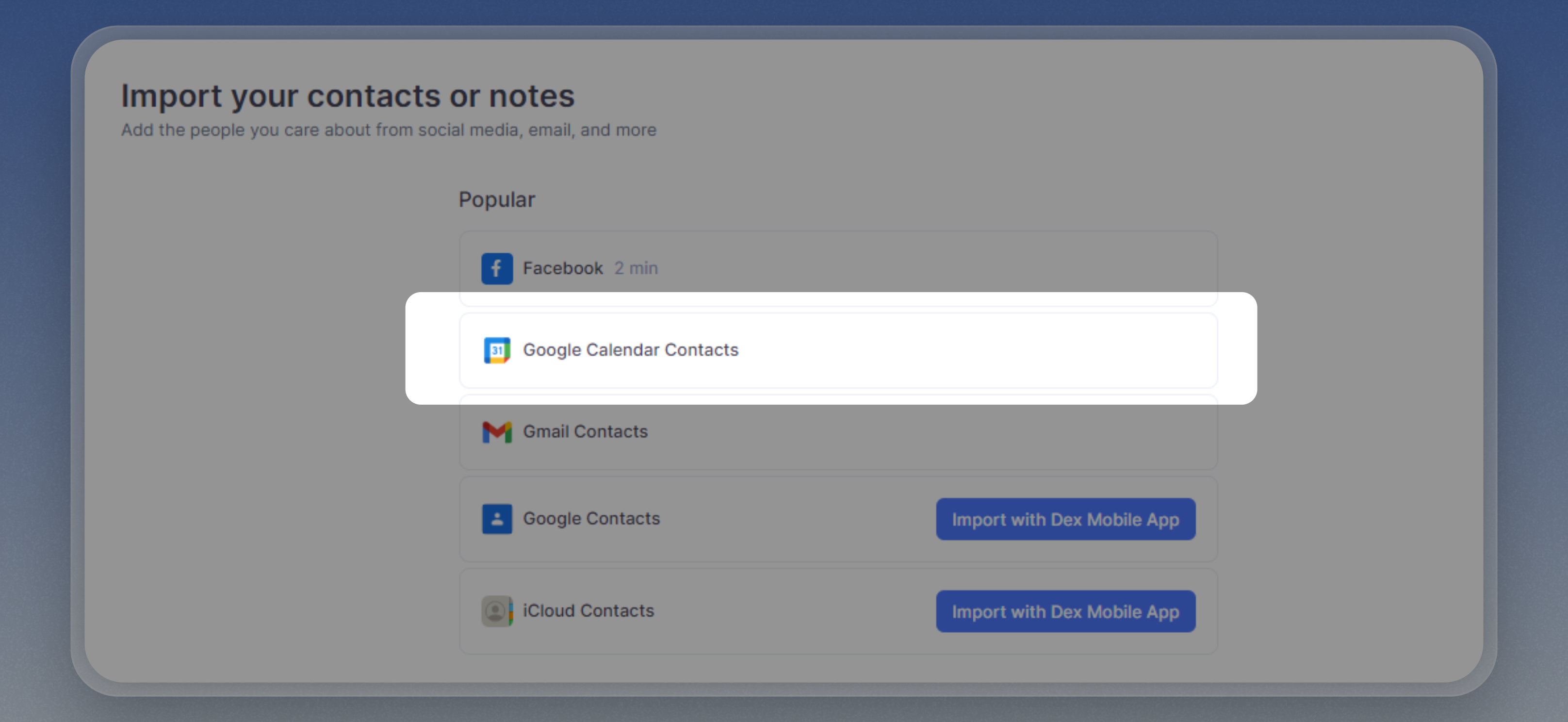Click the '2 min' estimate beside Facebook

[x=636, y=268]
